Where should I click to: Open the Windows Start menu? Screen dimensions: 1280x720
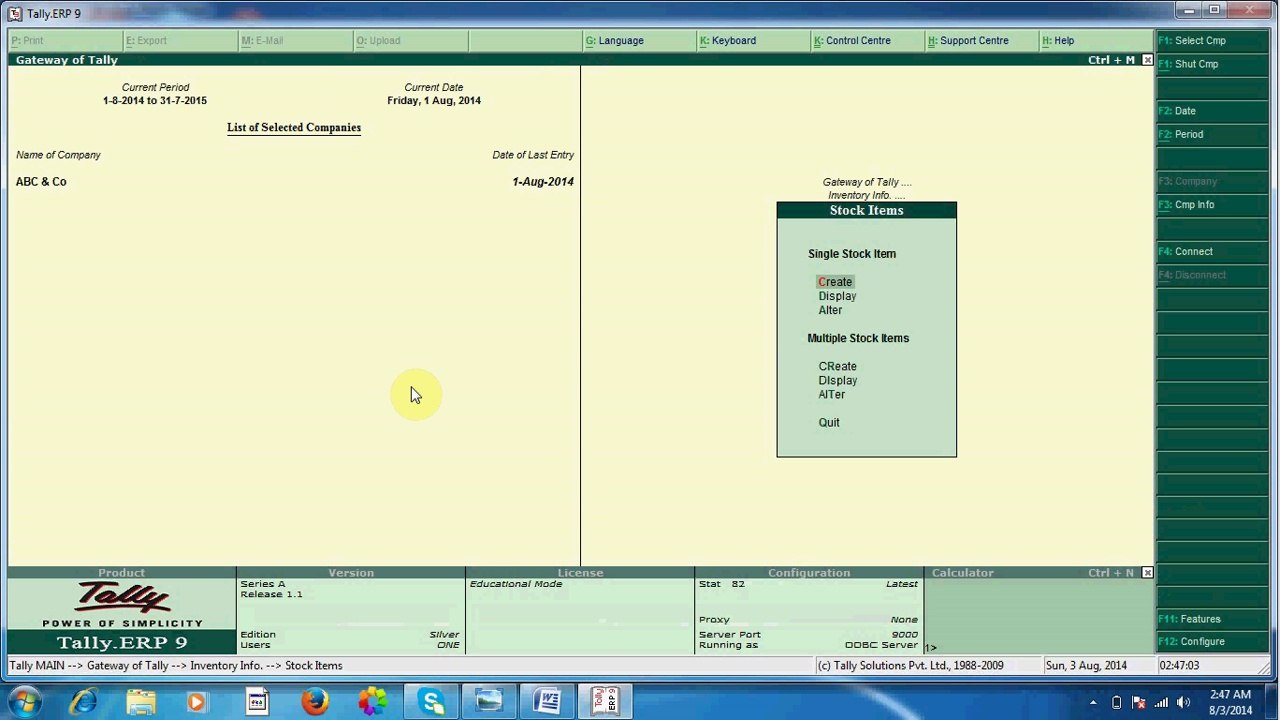point(24,702)
